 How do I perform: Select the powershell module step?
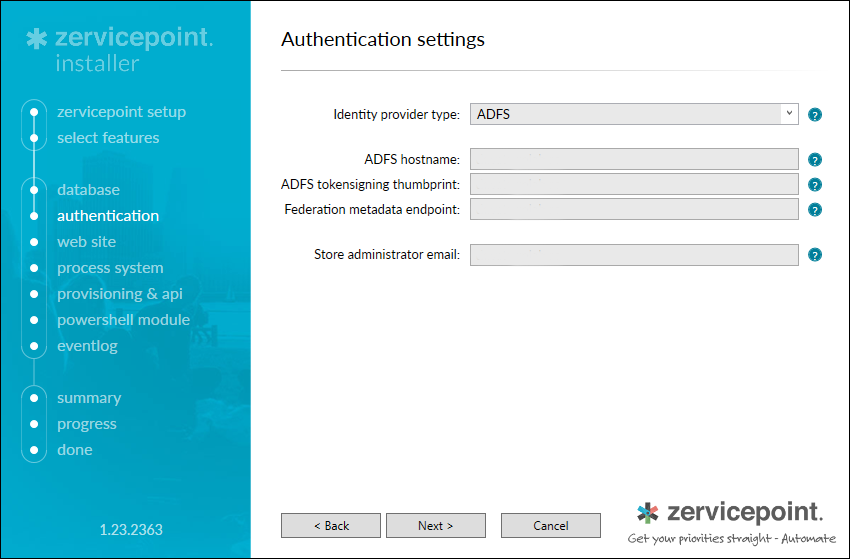click(x=124, y=320)
